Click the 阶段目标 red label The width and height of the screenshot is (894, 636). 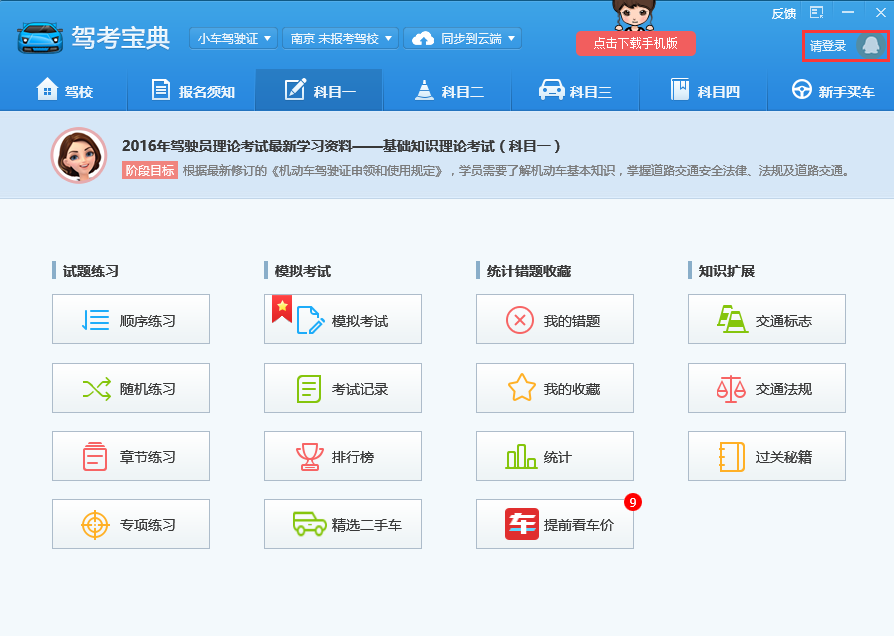coord(150,171)
